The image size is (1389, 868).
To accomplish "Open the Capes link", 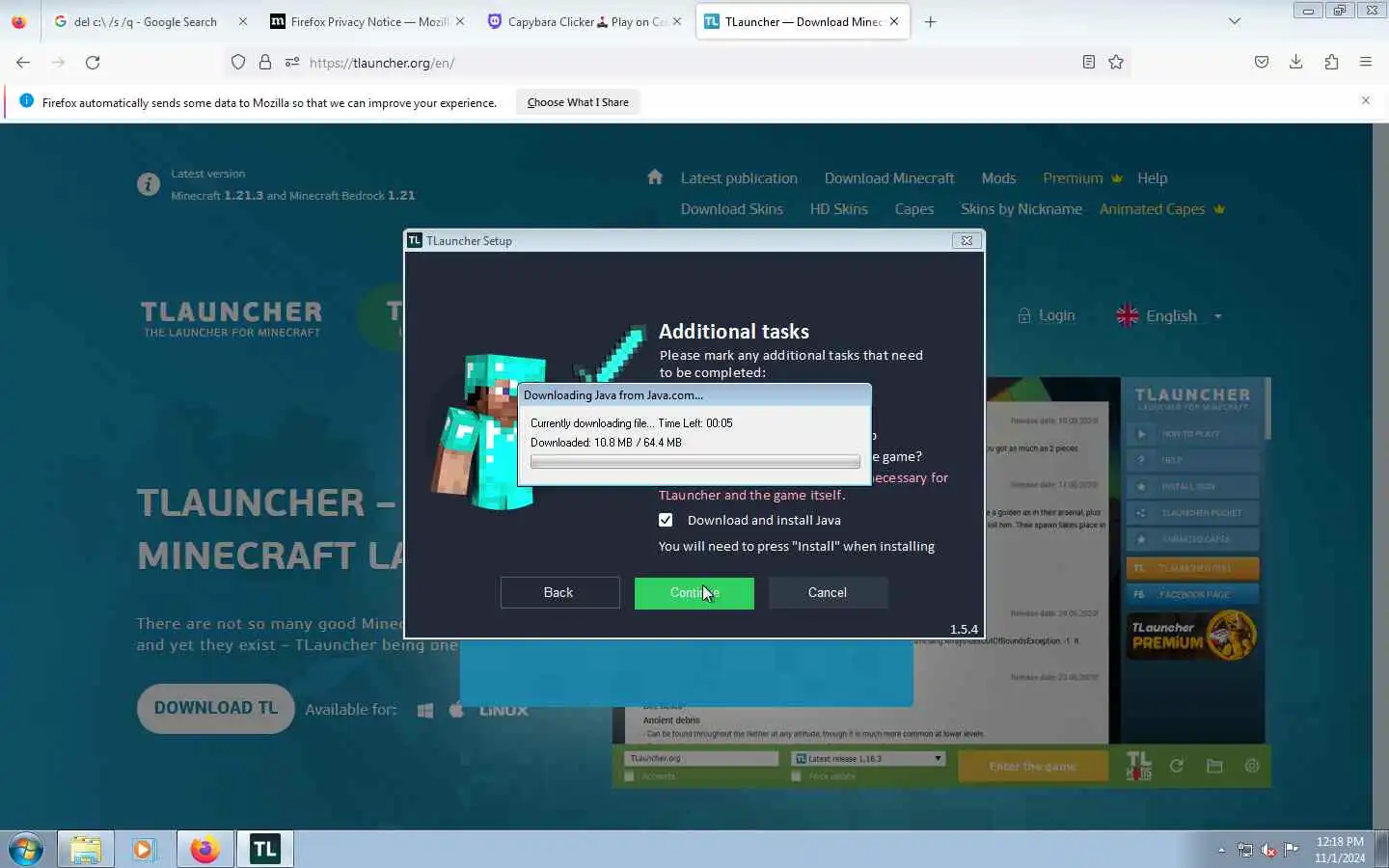I will coord(913,209).
